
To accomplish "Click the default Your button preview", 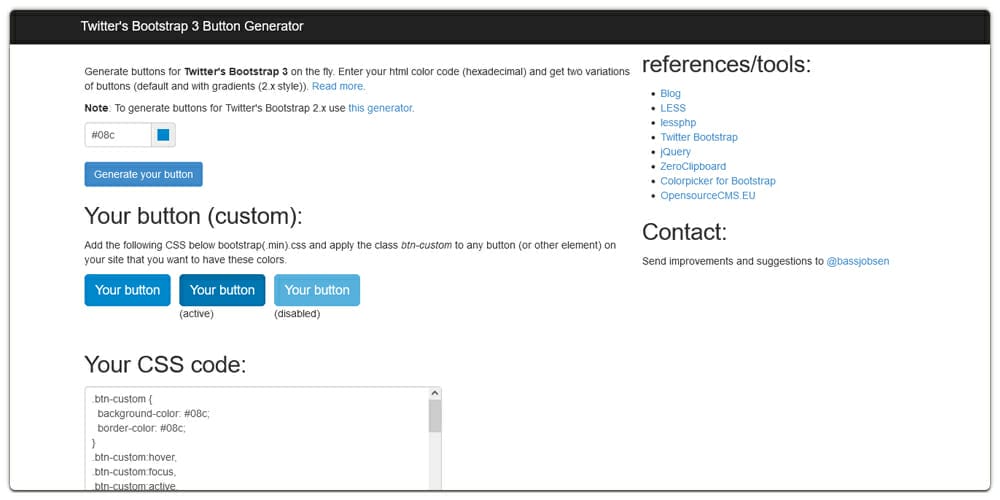I will point(128,290).
